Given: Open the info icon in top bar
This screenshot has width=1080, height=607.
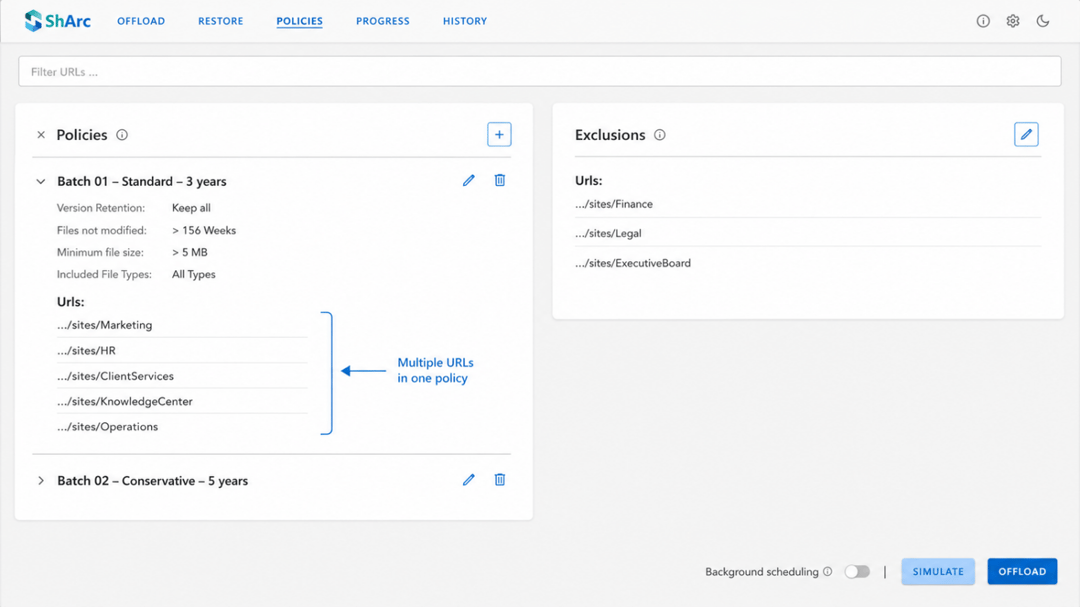Looking at the screenshot, I should pos(983,21).
